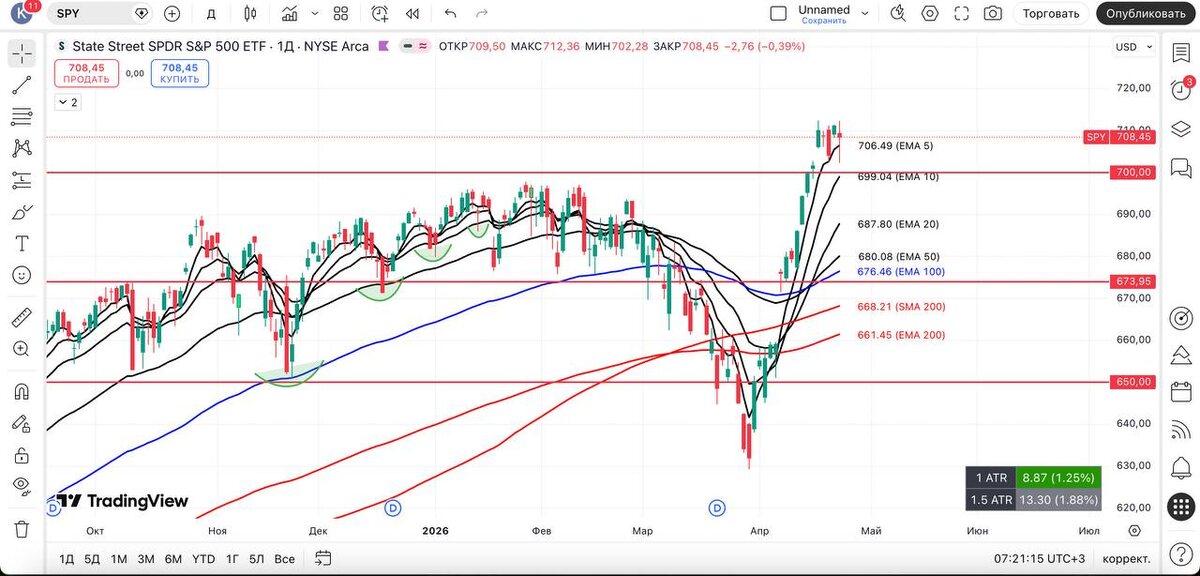Select the 1Г date range
The width and height of the screenshot is (1200, 576).
point(232,558)
